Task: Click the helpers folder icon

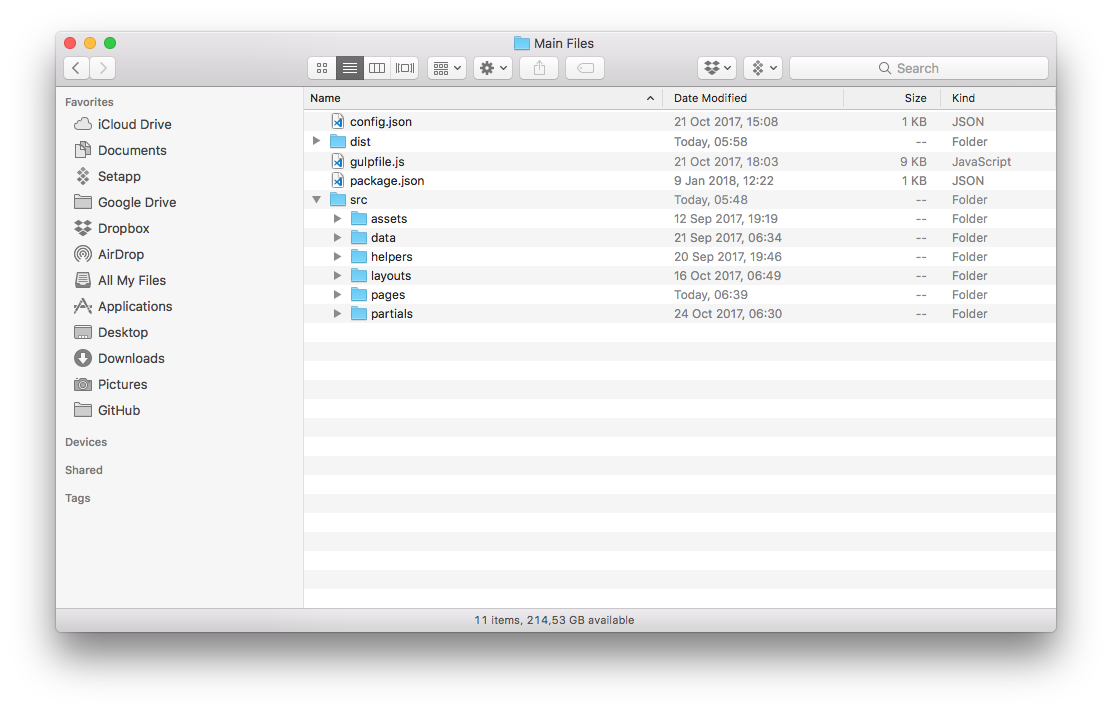Action: [359, 257]
